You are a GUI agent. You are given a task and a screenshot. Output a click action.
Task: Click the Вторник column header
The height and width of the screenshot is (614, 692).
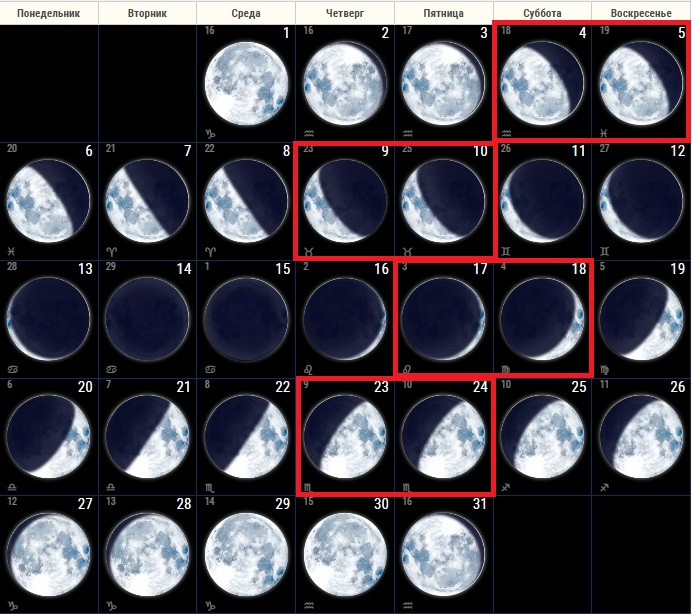(x=147, y=13)
